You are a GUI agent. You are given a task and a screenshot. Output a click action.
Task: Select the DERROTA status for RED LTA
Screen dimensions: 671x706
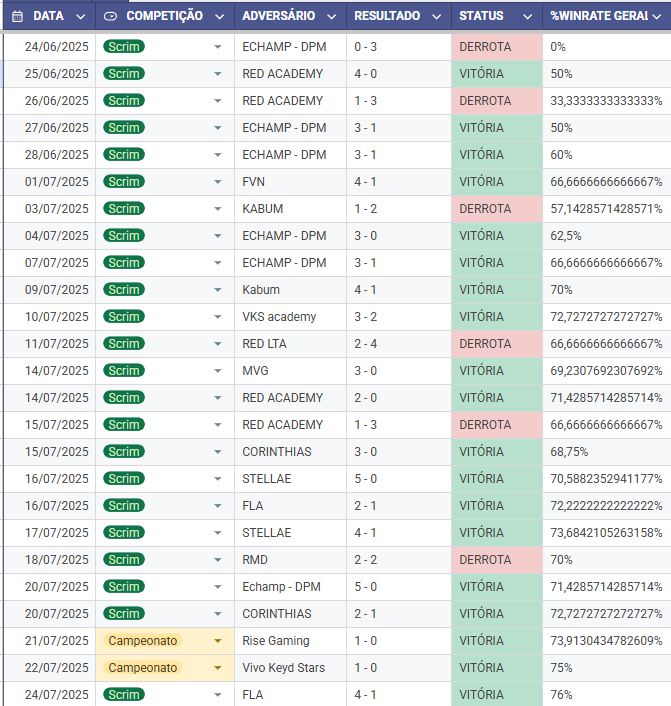(497, 344)
